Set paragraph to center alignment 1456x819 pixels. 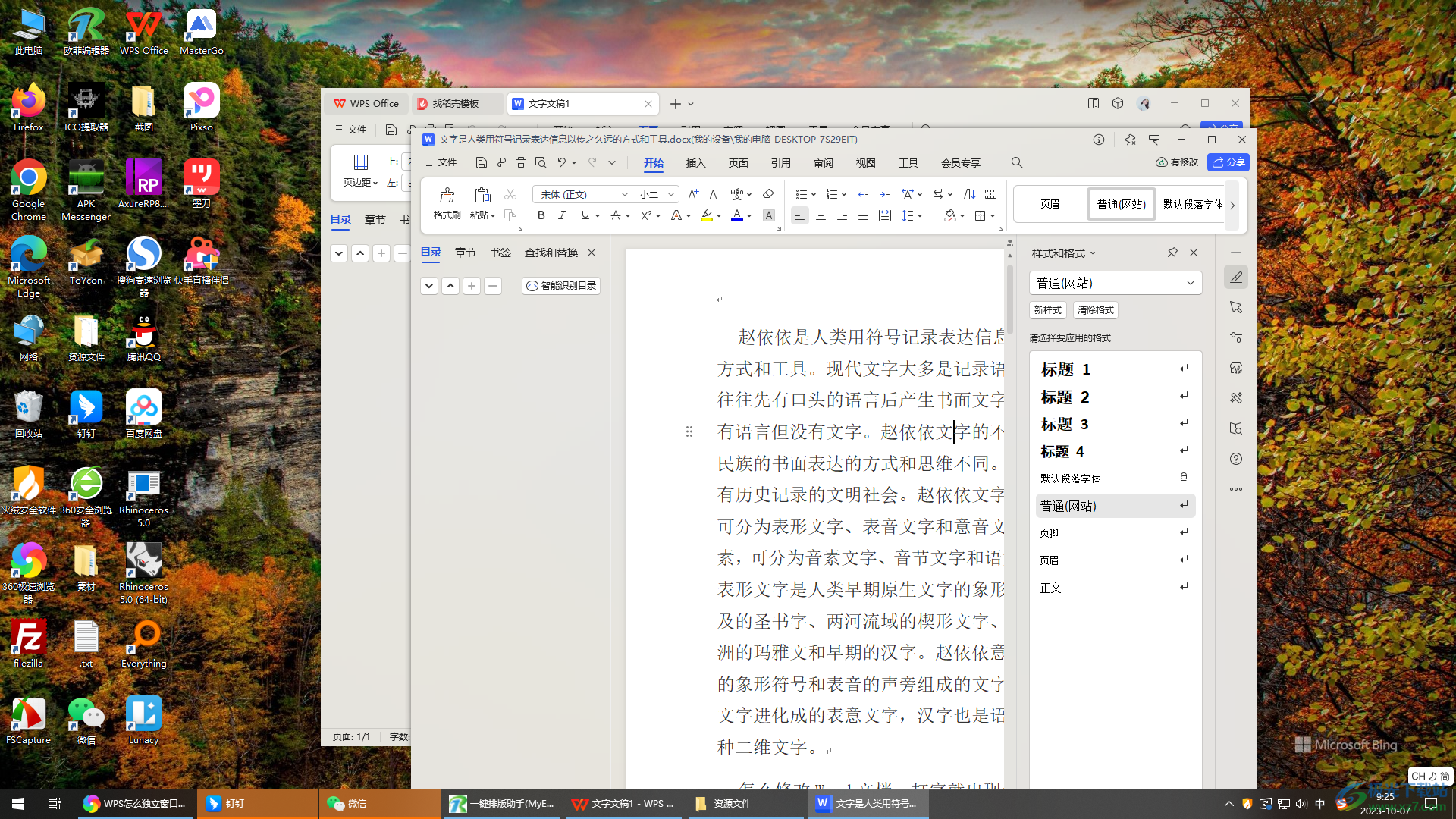click(x=821, y=215)
